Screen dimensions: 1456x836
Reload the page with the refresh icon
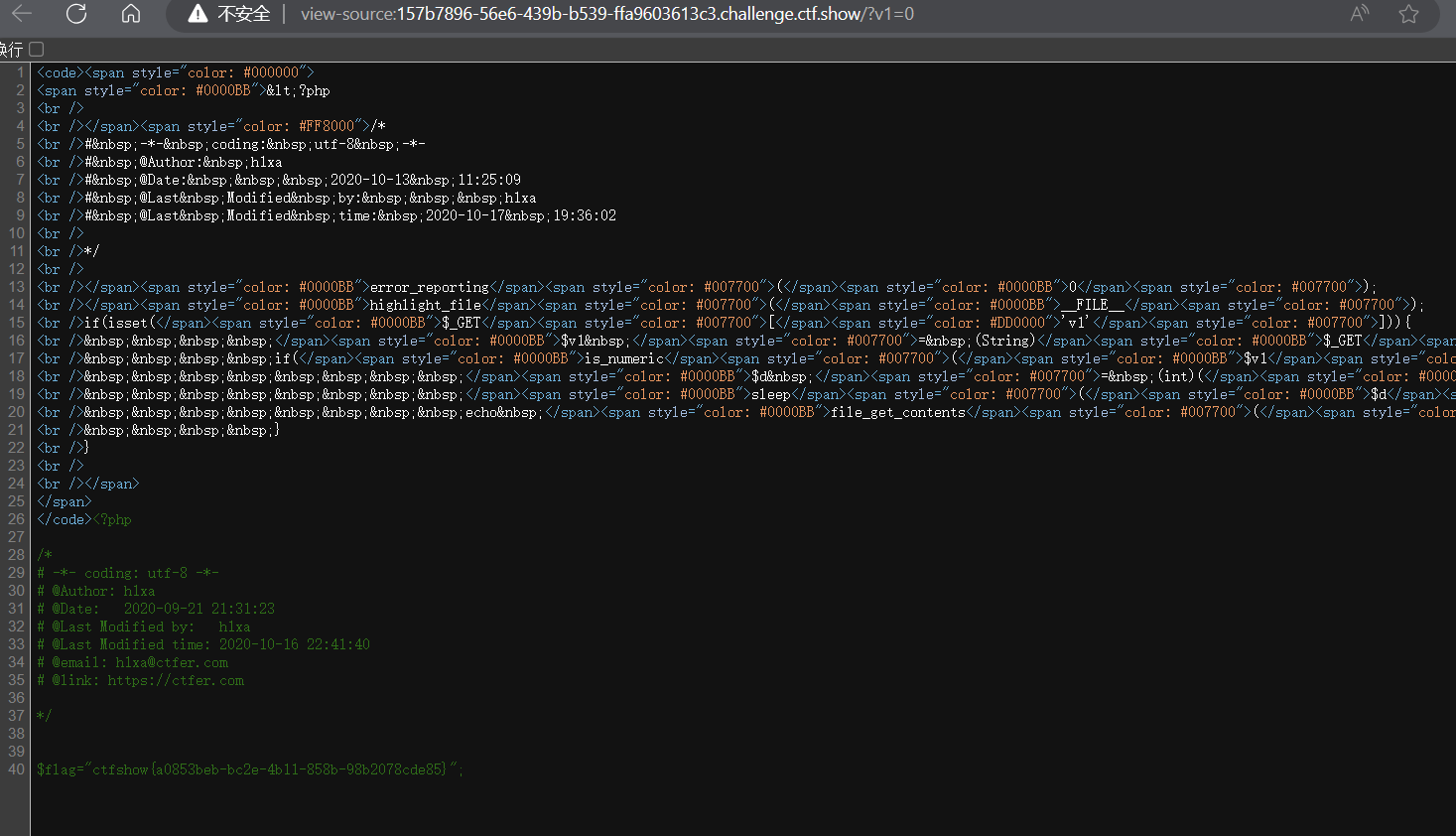pos(76,14)
